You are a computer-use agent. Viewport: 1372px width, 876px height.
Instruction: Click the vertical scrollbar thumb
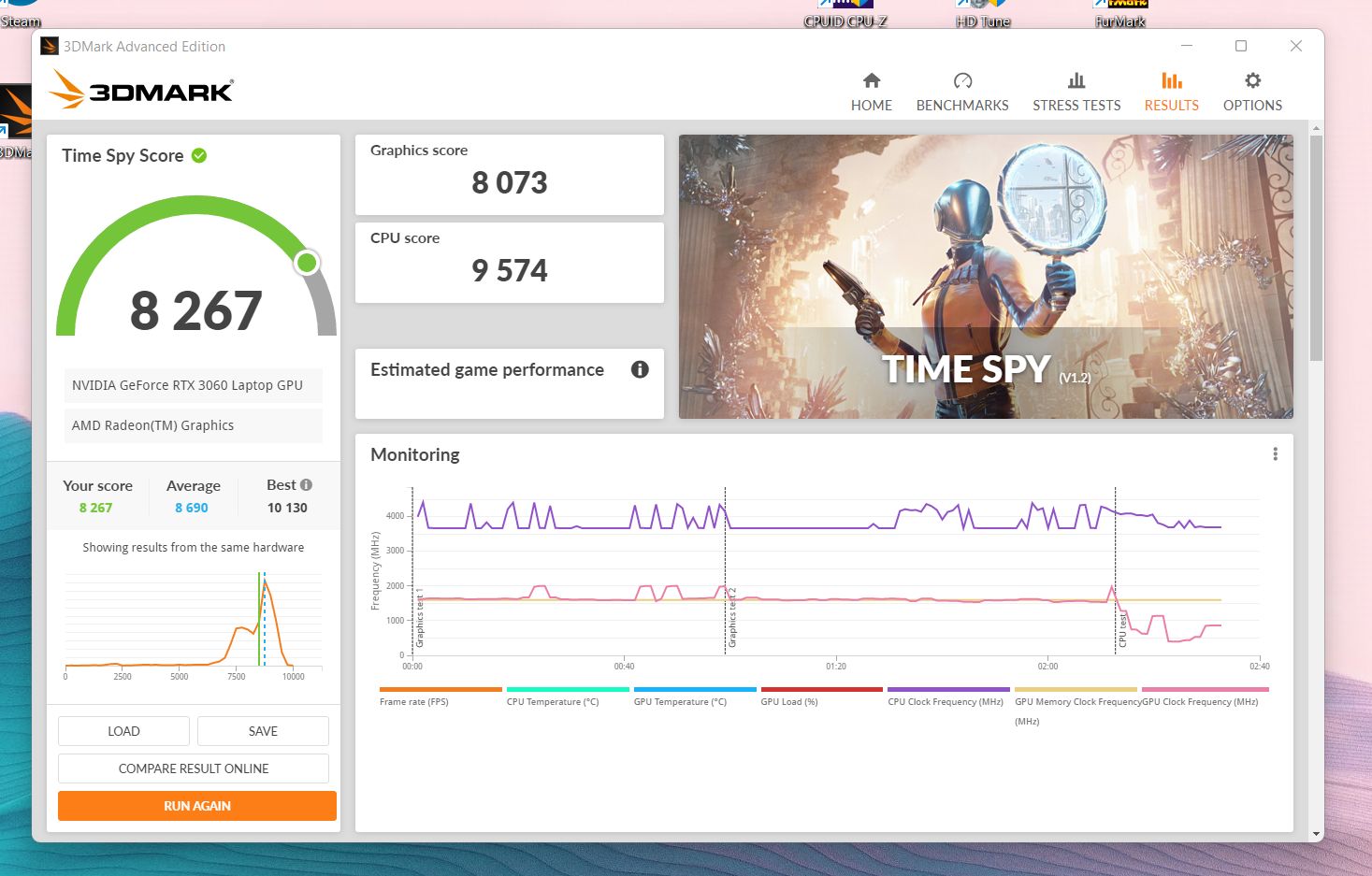click(1317, 248)
